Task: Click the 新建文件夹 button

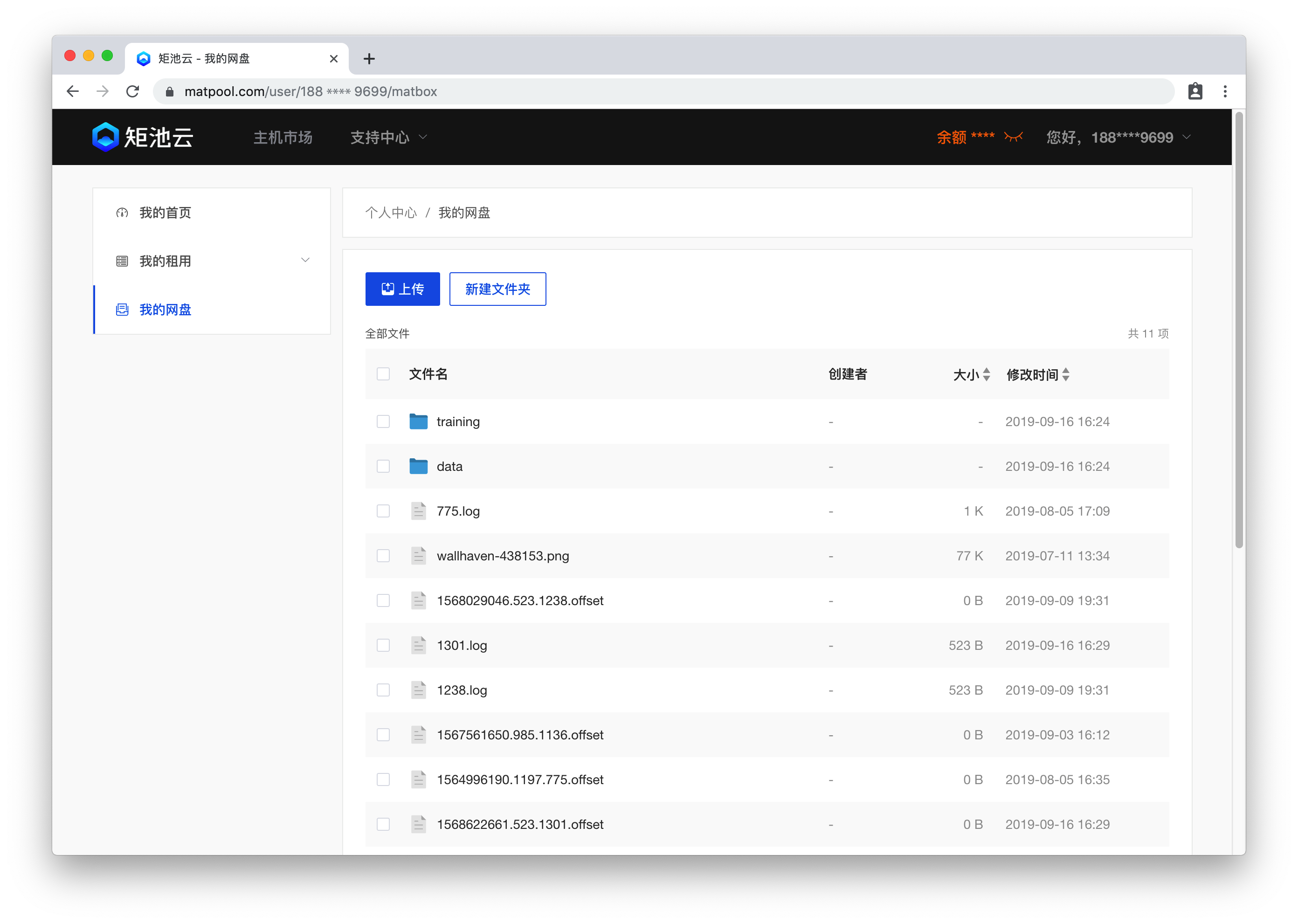Action: [497, 289]
